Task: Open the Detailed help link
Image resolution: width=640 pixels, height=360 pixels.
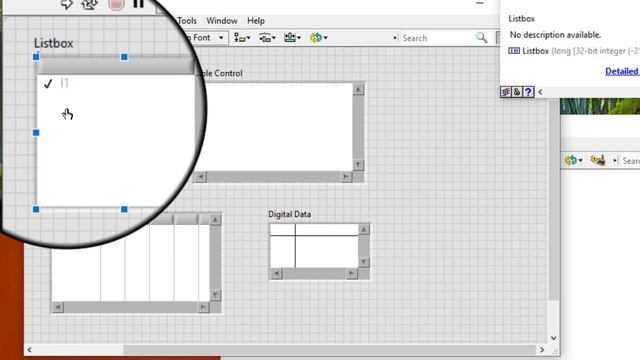Action: pos(622,71)
